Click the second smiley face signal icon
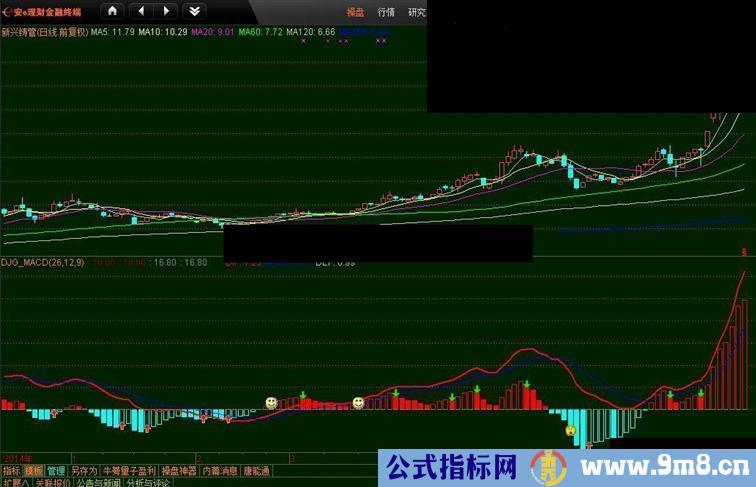Screen dimensions: 756x487 (x=358, y=402)
